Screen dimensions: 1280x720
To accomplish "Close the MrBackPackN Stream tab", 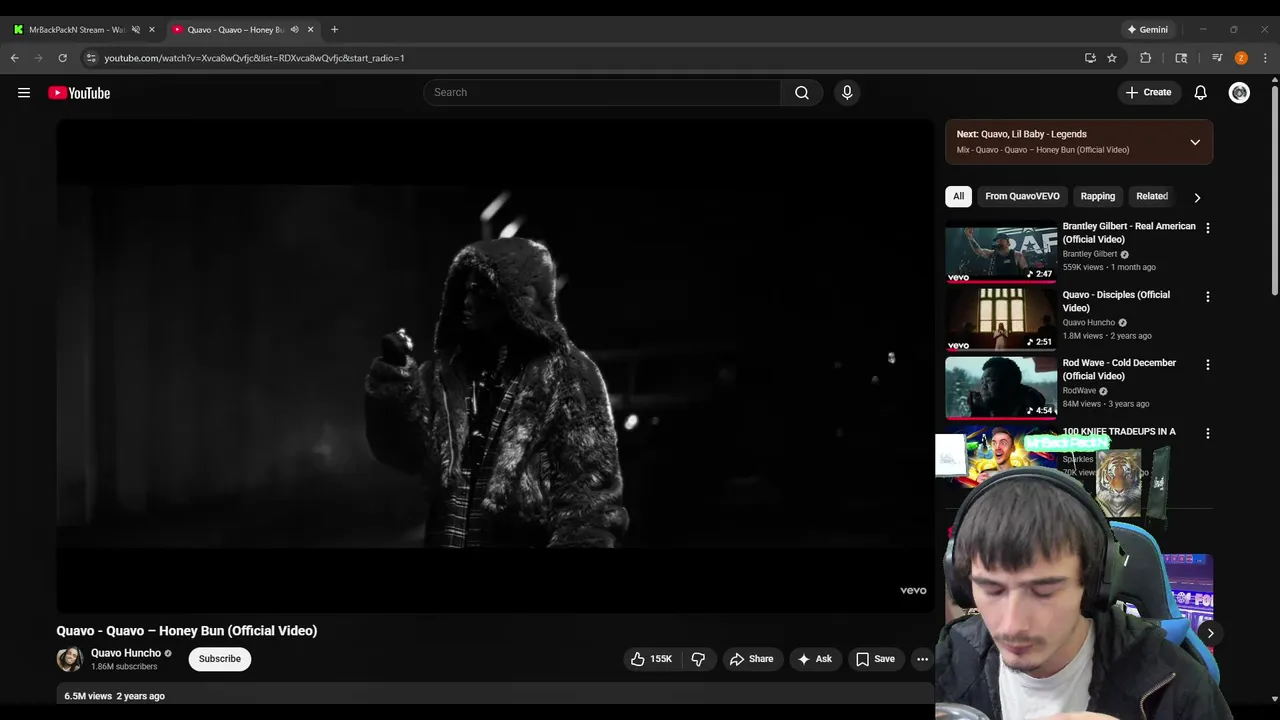I will pos(152,29).
